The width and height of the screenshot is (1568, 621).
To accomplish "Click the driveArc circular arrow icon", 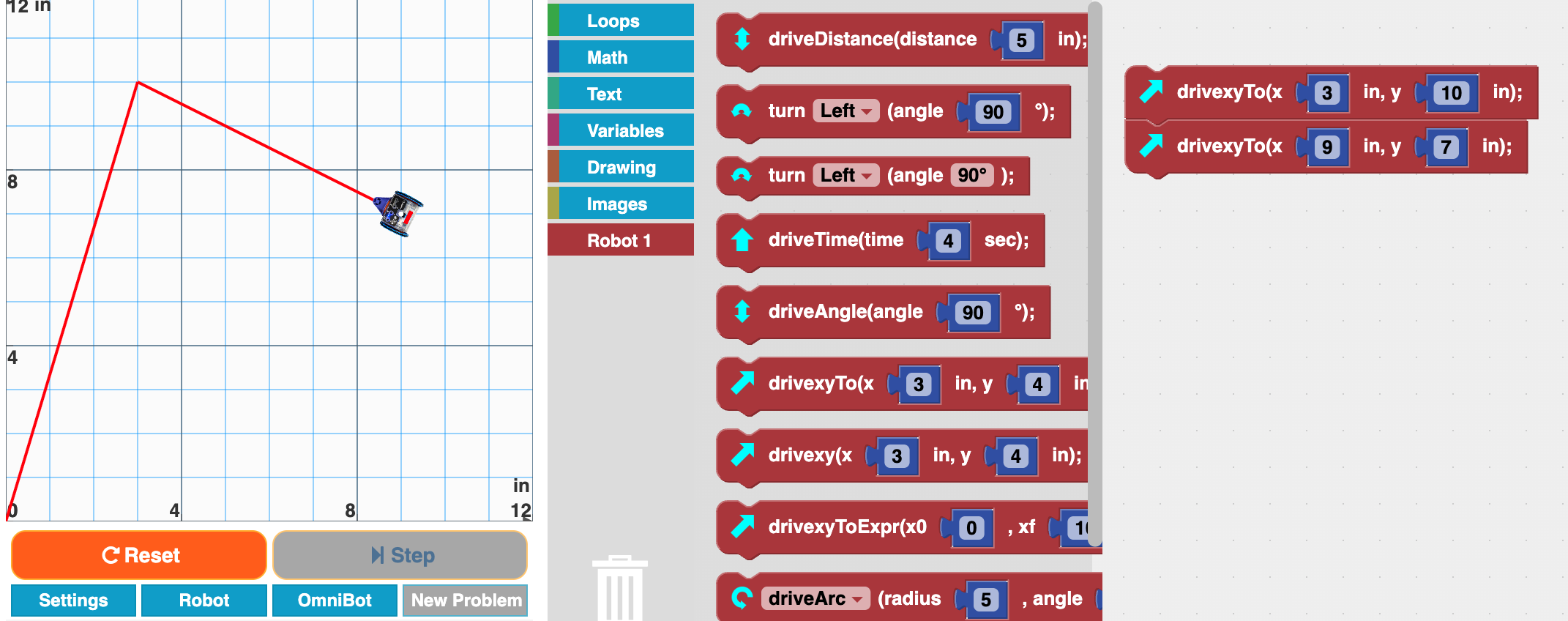I will [x=742, y=598].
